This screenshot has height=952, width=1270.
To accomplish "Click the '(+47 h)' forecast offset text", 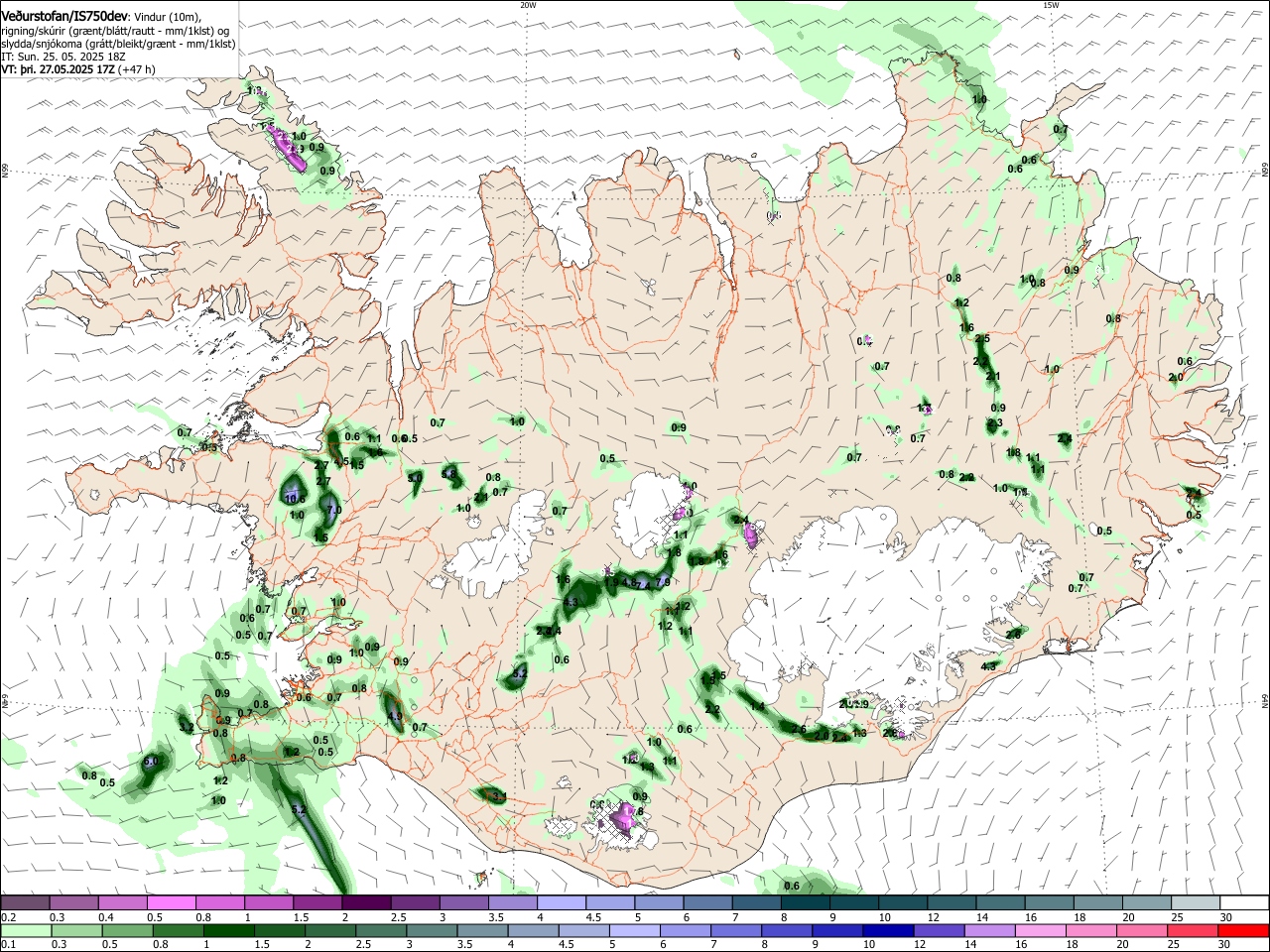I will (x=137, y=70).
